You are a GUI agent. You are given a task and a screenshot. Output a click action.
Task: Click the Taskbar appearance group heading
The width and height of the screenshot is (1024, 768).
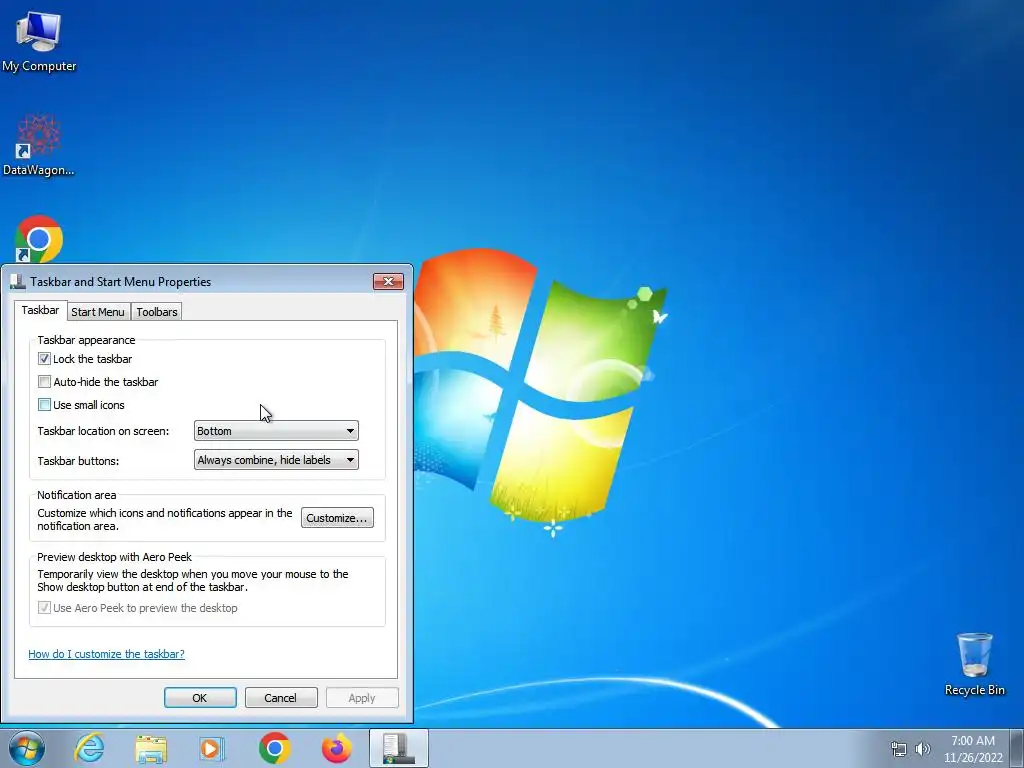point(86,340)
